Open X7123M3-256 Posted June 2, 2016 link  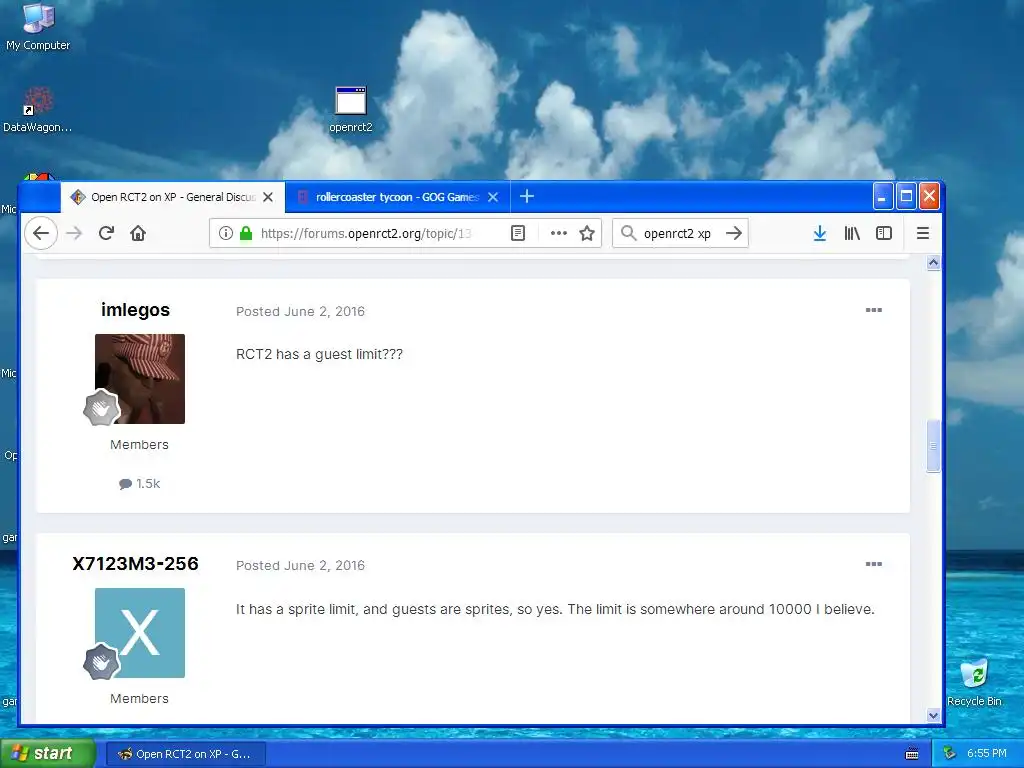[300, 566]
